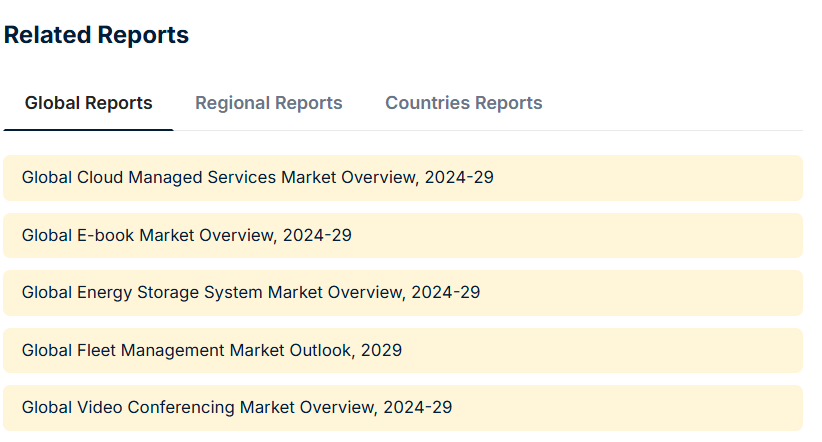Select the Global Reports tab

pyautogui.click(x=89, y=103)
